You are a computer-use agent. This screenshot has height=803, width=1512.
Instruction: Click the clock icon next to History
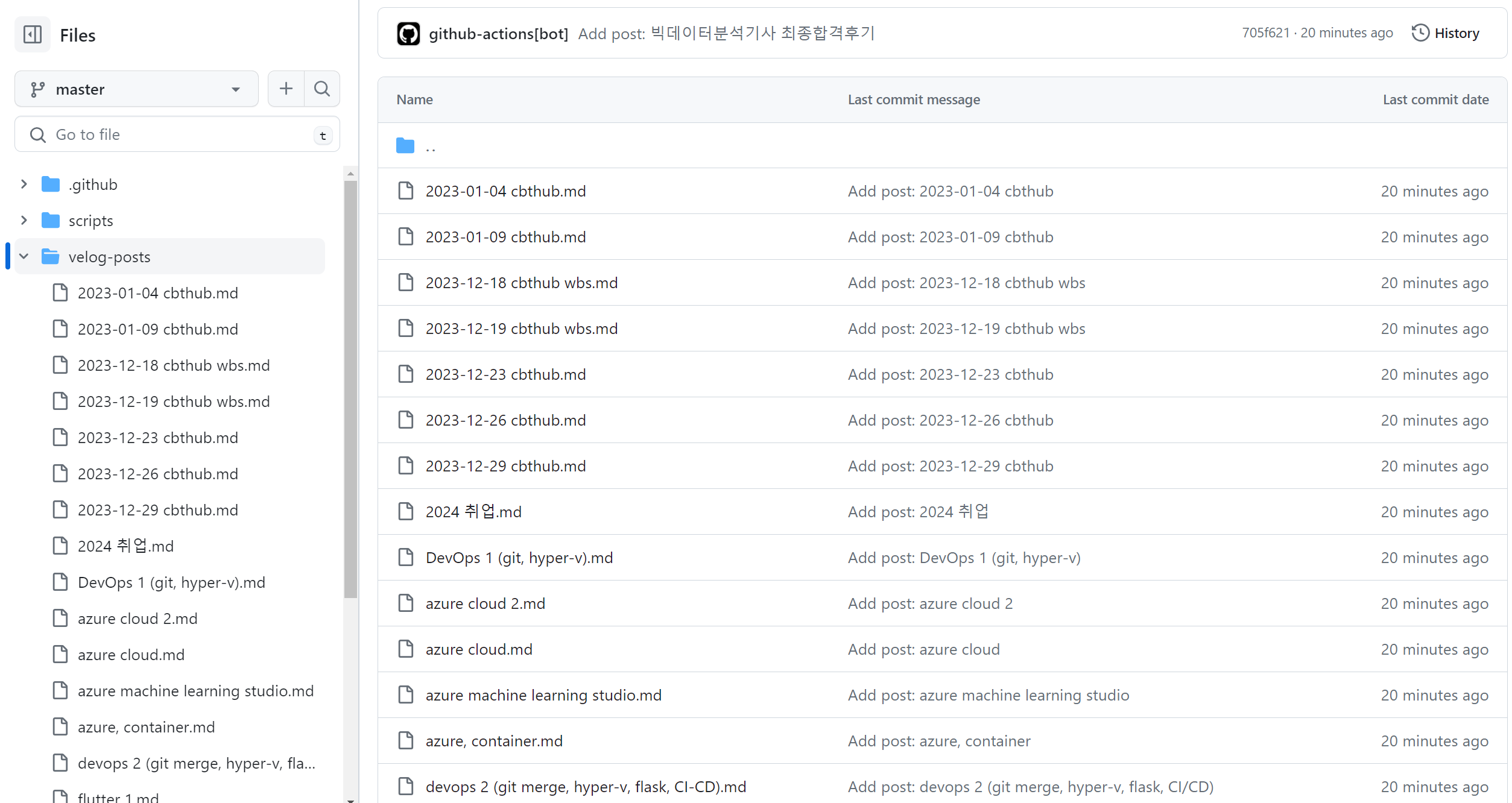tap(1420, 33)
